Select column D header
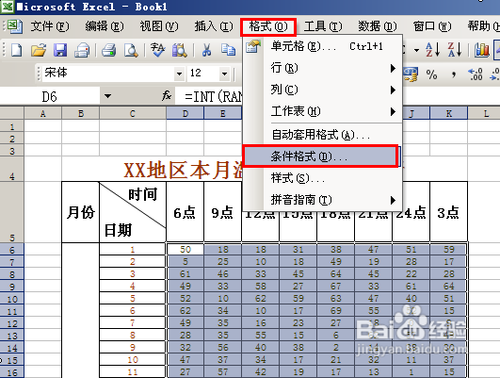500x378 pixels. point(185,114)
